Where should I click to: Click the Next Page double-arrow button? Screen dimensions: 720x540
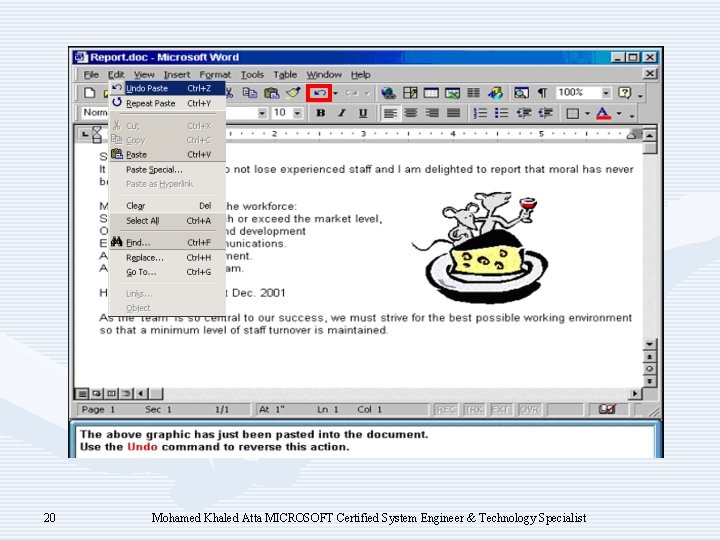point(649,381)
